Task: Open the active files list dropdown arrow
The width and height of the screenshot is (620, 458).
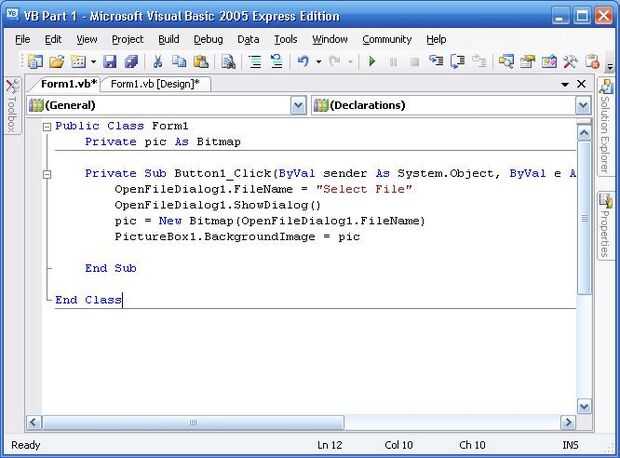Action: point(565,84)
